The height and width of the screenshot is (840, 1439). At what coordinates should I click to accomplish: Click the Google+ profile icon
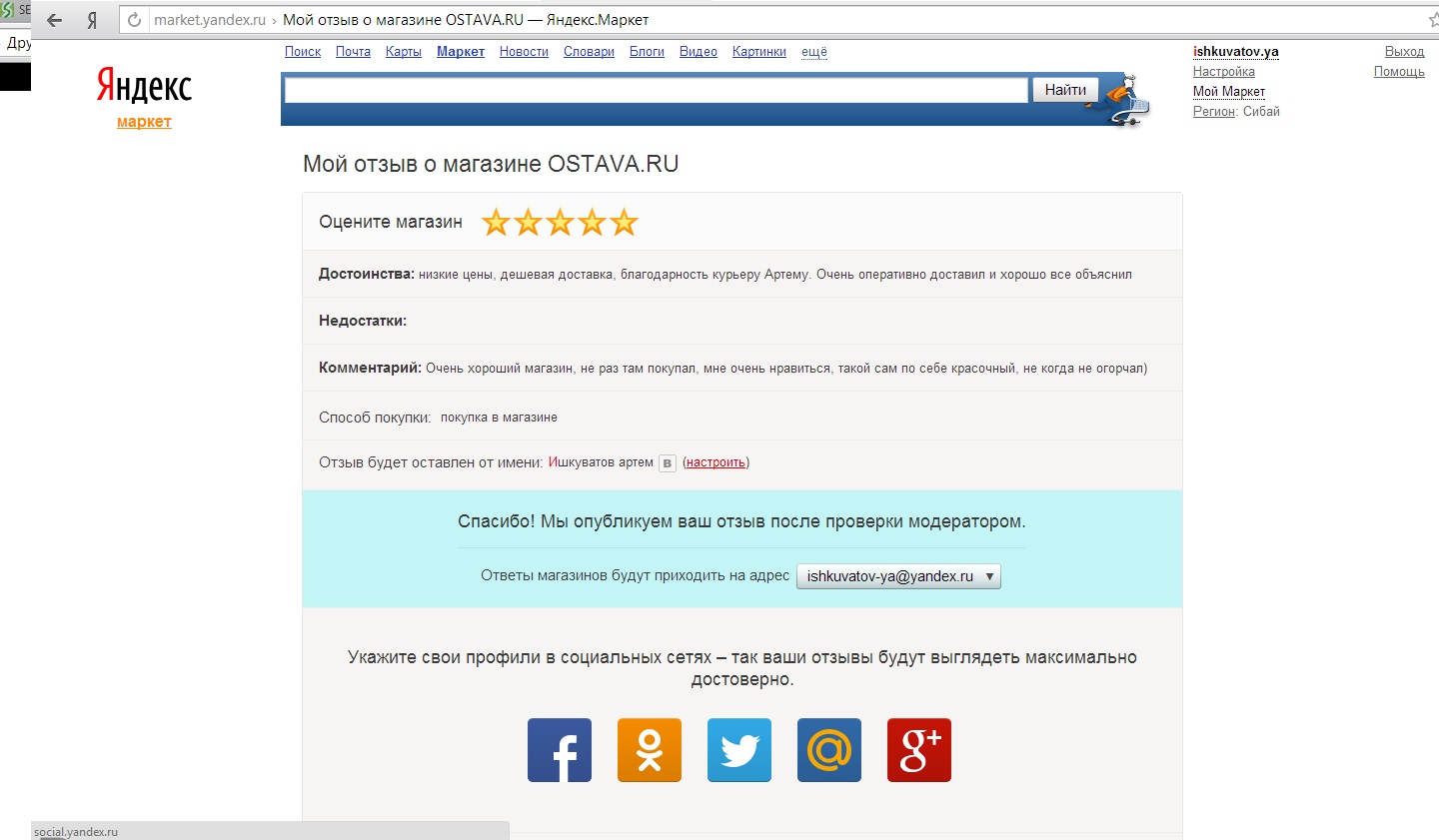(x=919, y=750)
